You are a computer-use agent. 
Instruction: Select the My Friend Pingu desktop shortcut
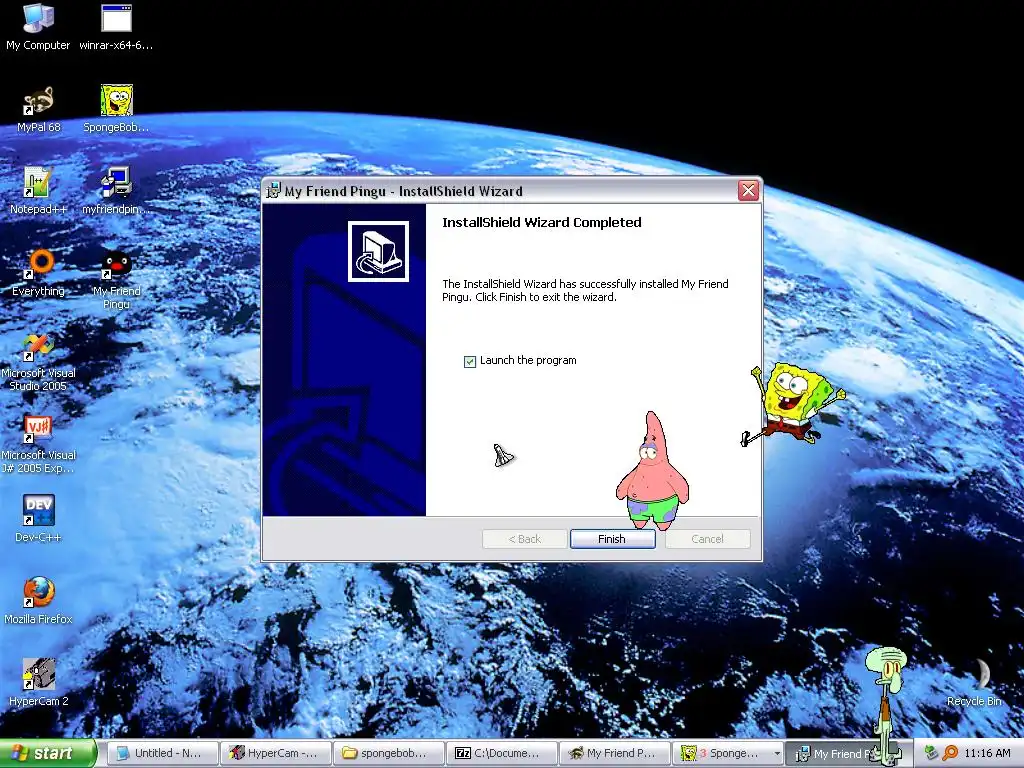(116, 280)
